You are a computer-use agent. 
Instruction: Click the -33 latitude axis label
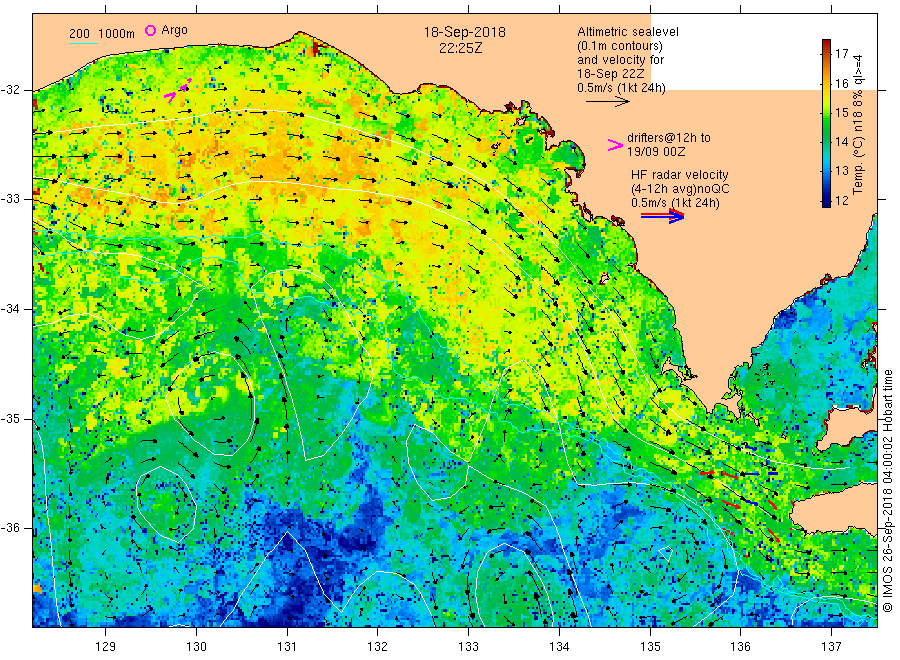10,199
